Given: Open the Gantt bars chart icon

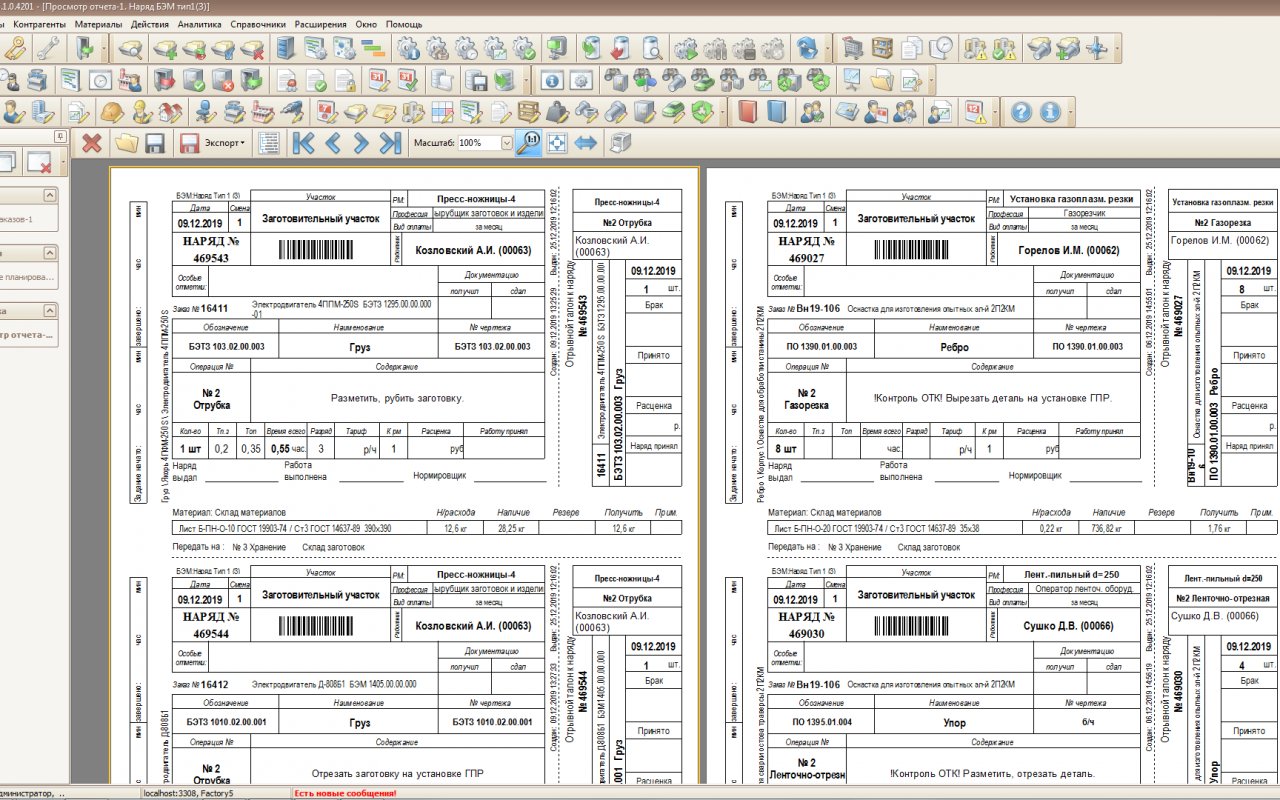Looking at the screenshot, I should point(373,47).
